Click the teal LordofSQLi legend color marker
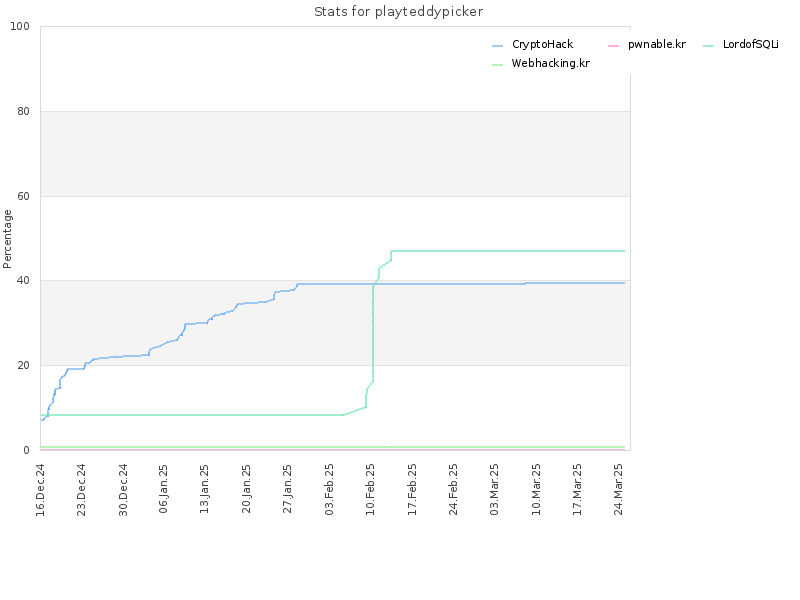This screenshot has width=800, height=600. pos(708,46)
